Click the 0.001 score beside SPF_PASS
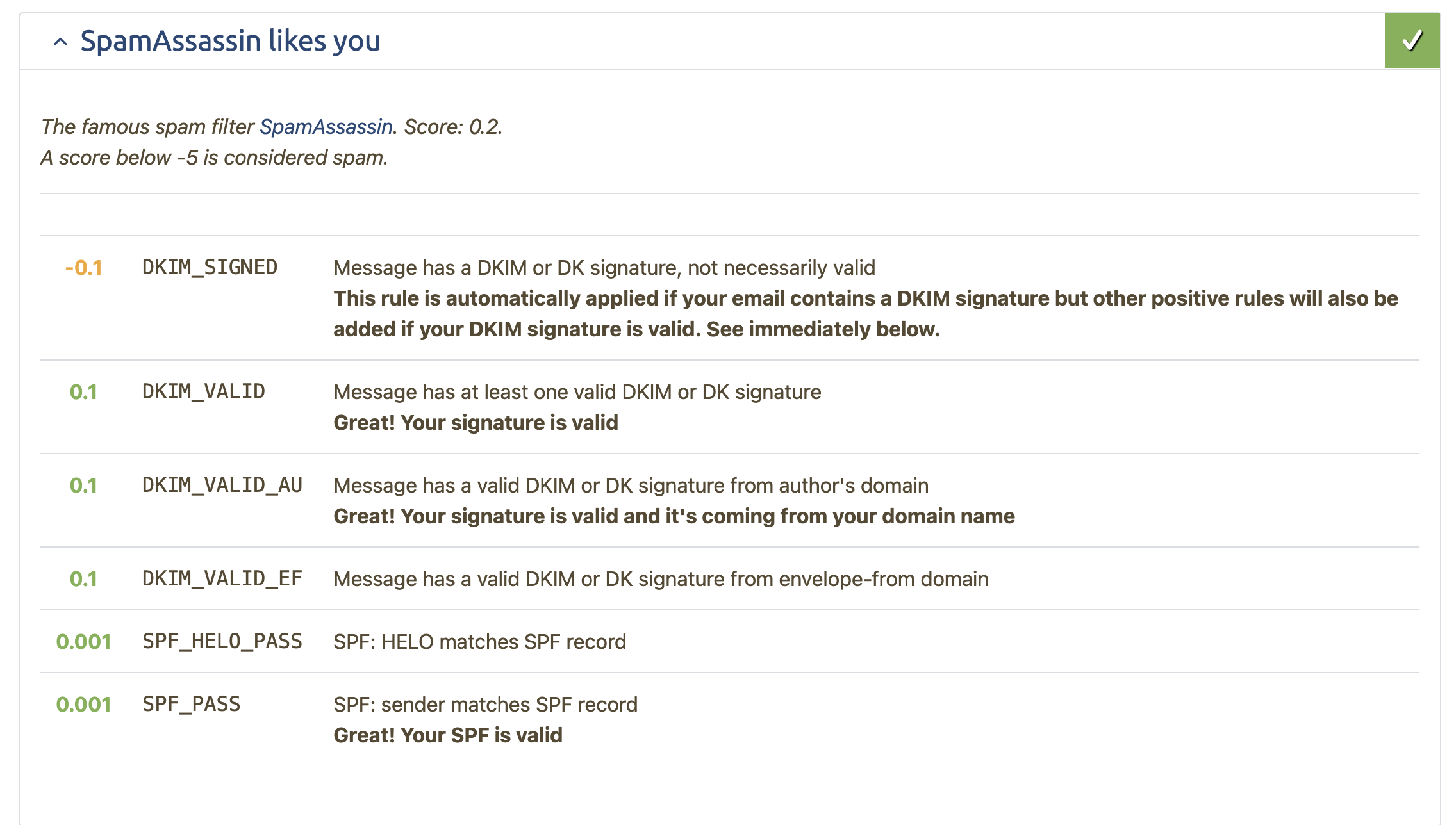 (x=83, y=705)
